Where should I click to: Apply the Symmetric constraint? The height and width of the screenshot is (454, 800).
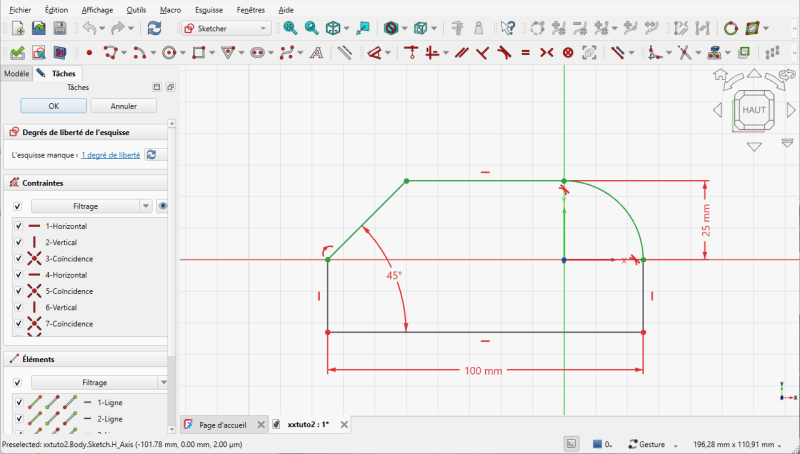[546, 53]
